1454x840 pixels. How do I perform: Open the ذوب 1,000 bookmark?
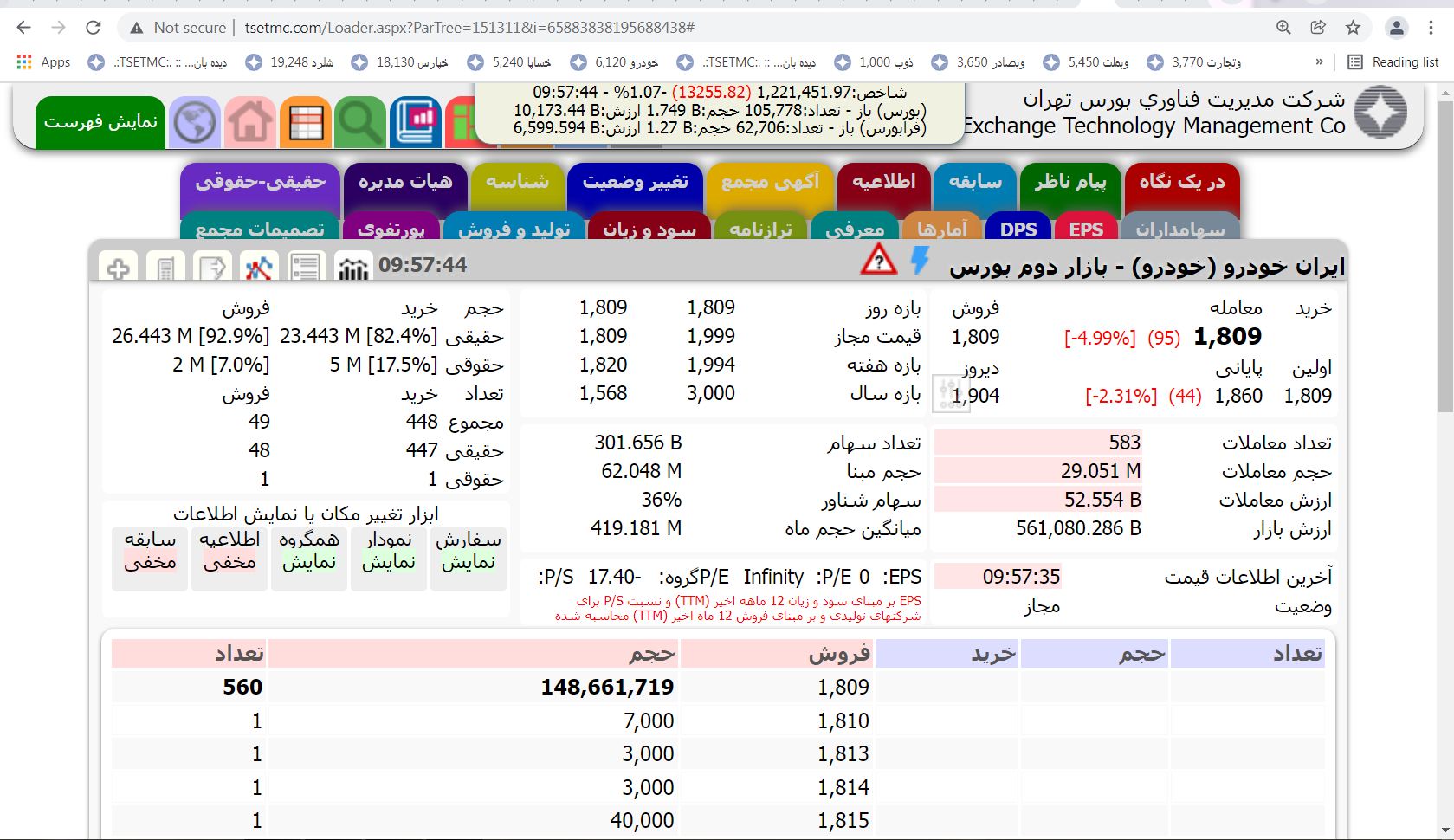click(873, 62)
